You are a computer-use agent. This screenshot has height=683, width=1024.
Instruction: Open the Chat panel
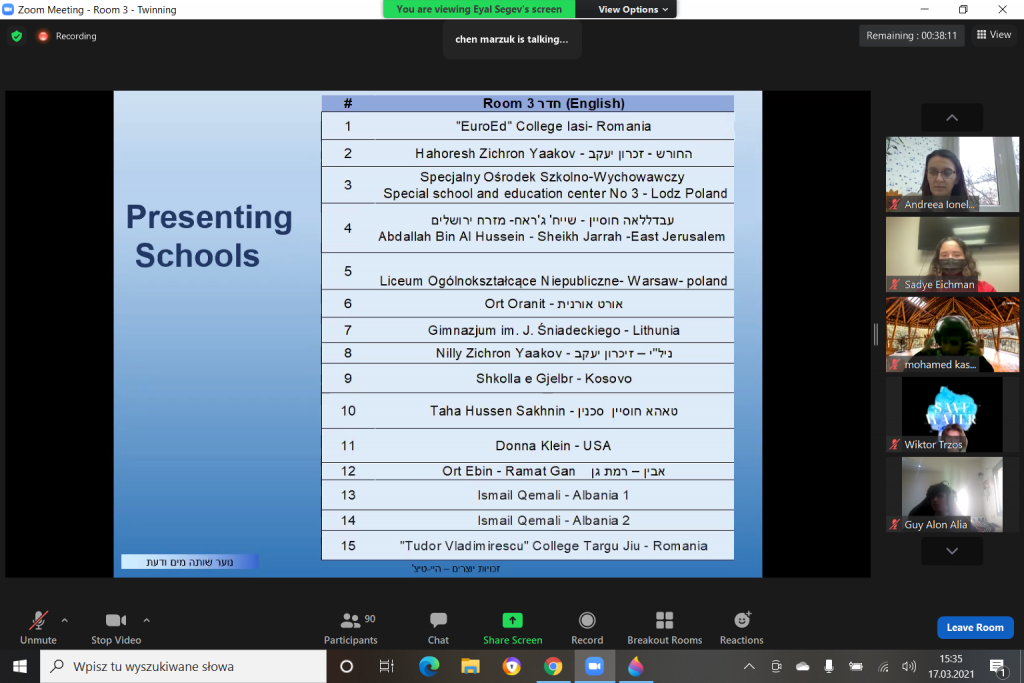pyautogui.click(x=438, y=627)
